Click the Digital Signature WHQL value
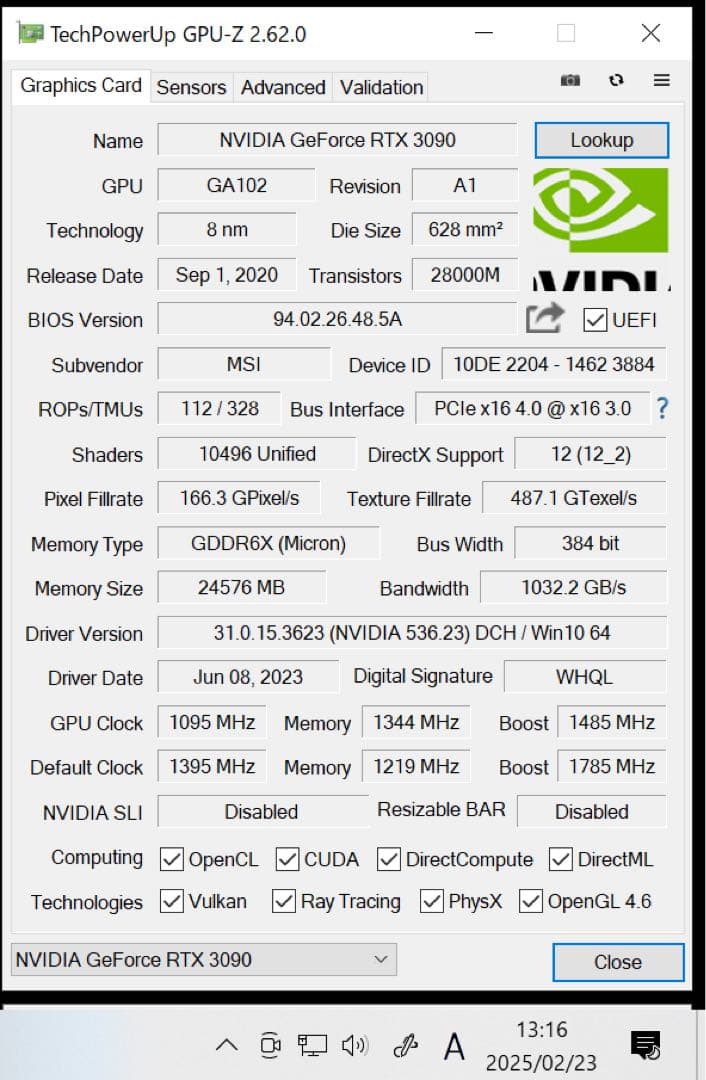This screenshot has width=706, height=1080. [x=585, y=677]
